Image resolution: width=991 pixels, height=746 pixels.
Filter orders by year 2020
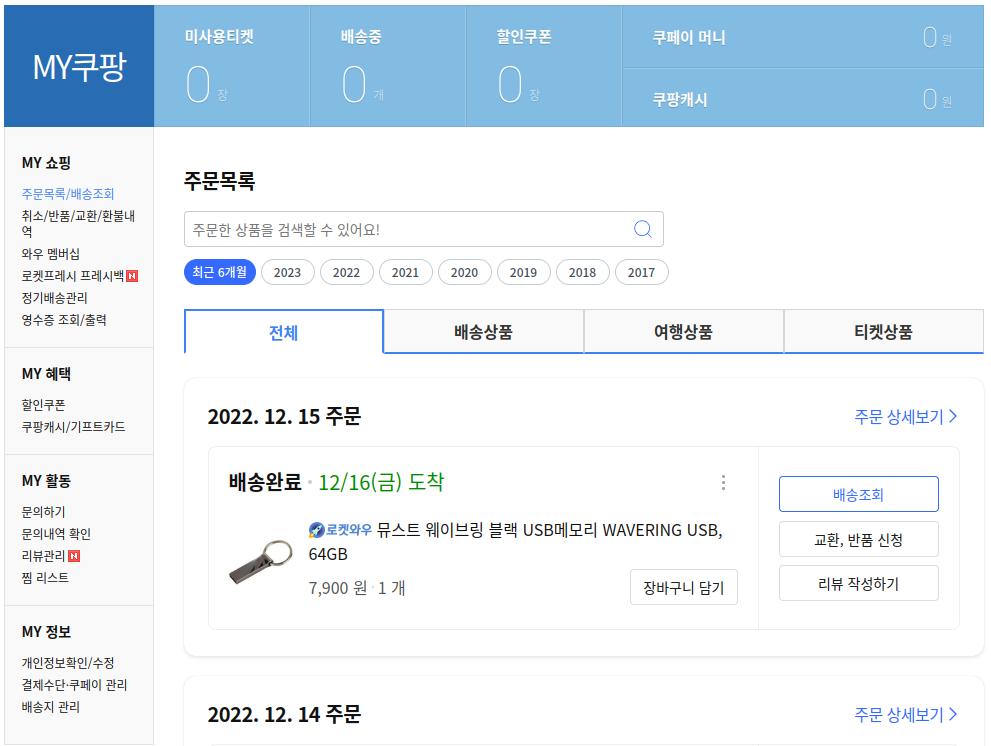pyautogui.click(x=465, y=272)
